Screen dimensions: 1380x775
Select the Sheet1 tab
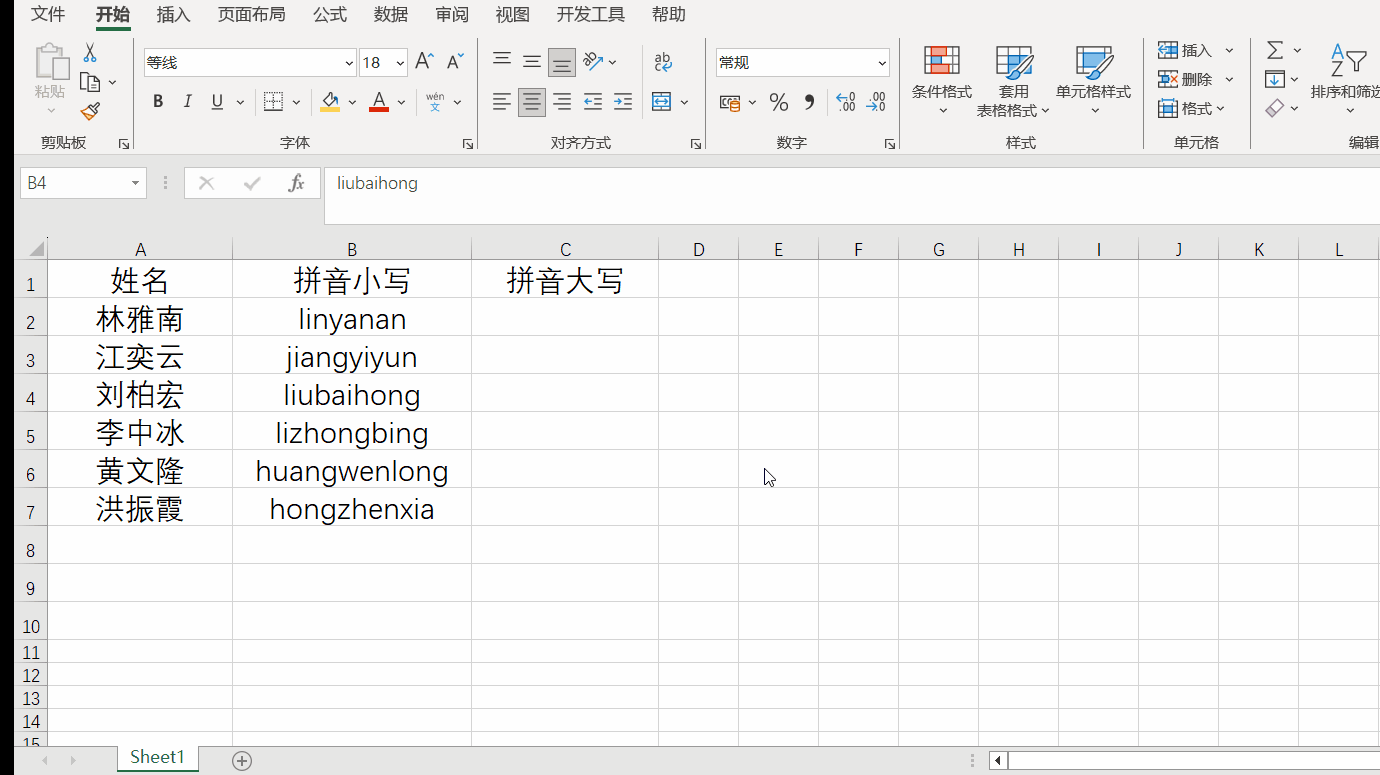click(x=158, y=758)
